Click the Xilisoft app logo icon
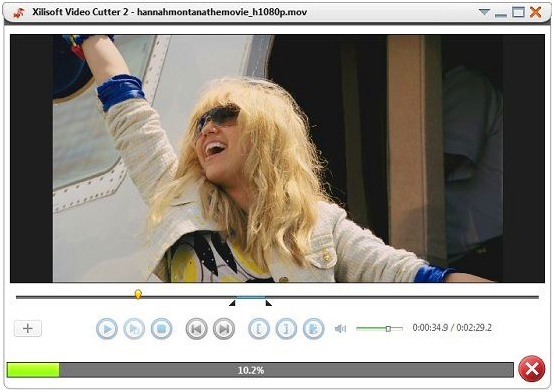The width and height of the screenshot is (554, 392). click(19, 13)
